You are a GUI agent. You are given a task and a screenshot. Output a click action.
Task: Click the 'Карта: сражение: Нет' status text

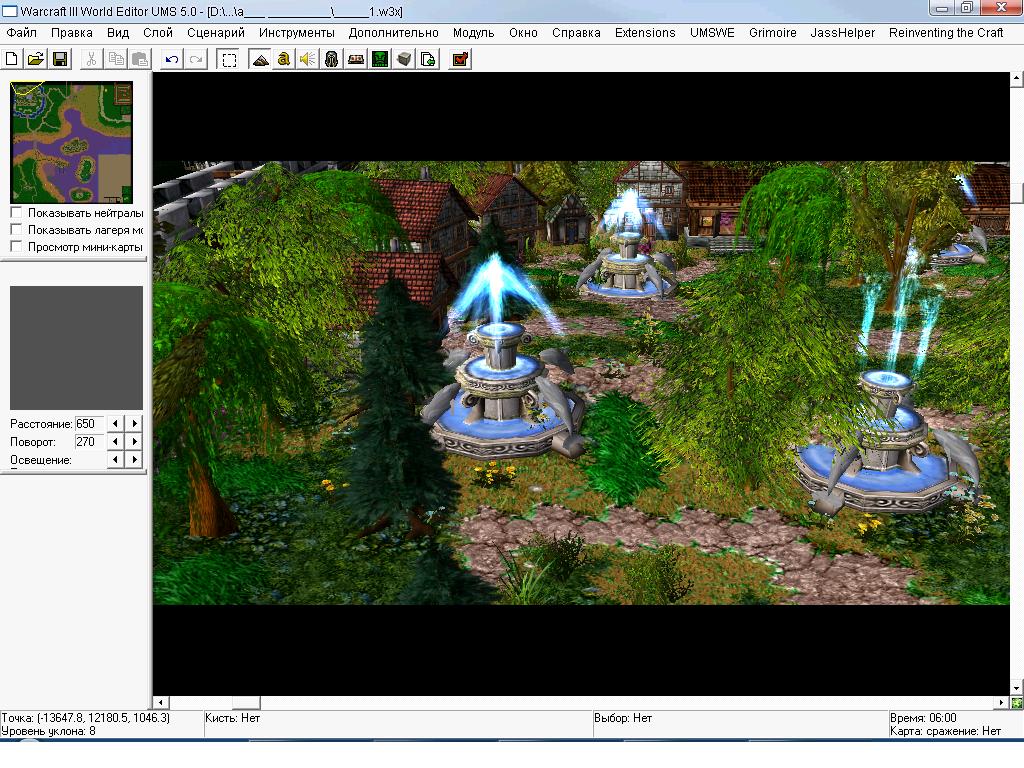[945, 731]
